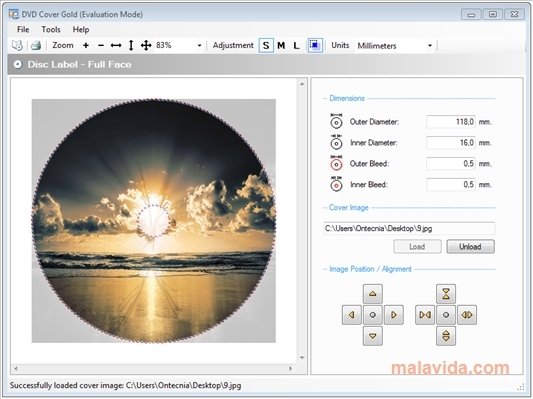Click the Inner Diameter disc icon
Image resolution: width=533 pixels, height=399 pixels.
click(x=336, y=142)
